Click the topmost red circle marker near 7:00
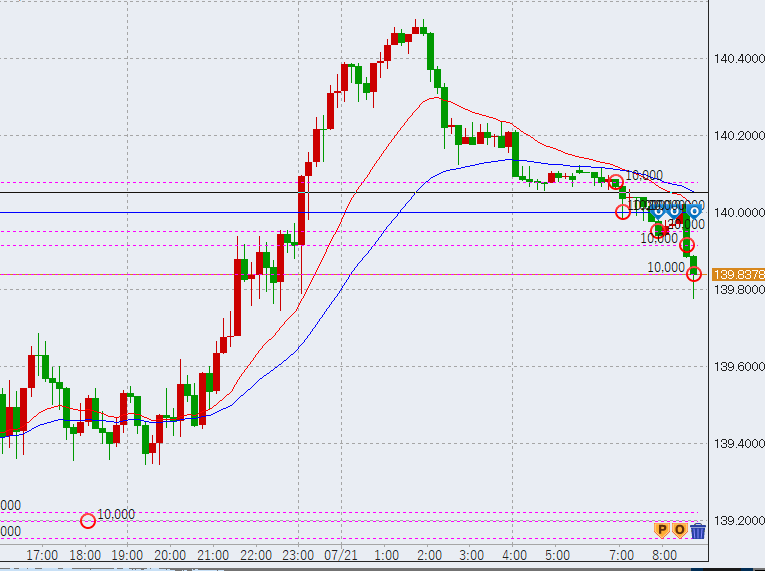Image resolution: width=765 pixels, height=571 pixels. [x=616, y=182]
